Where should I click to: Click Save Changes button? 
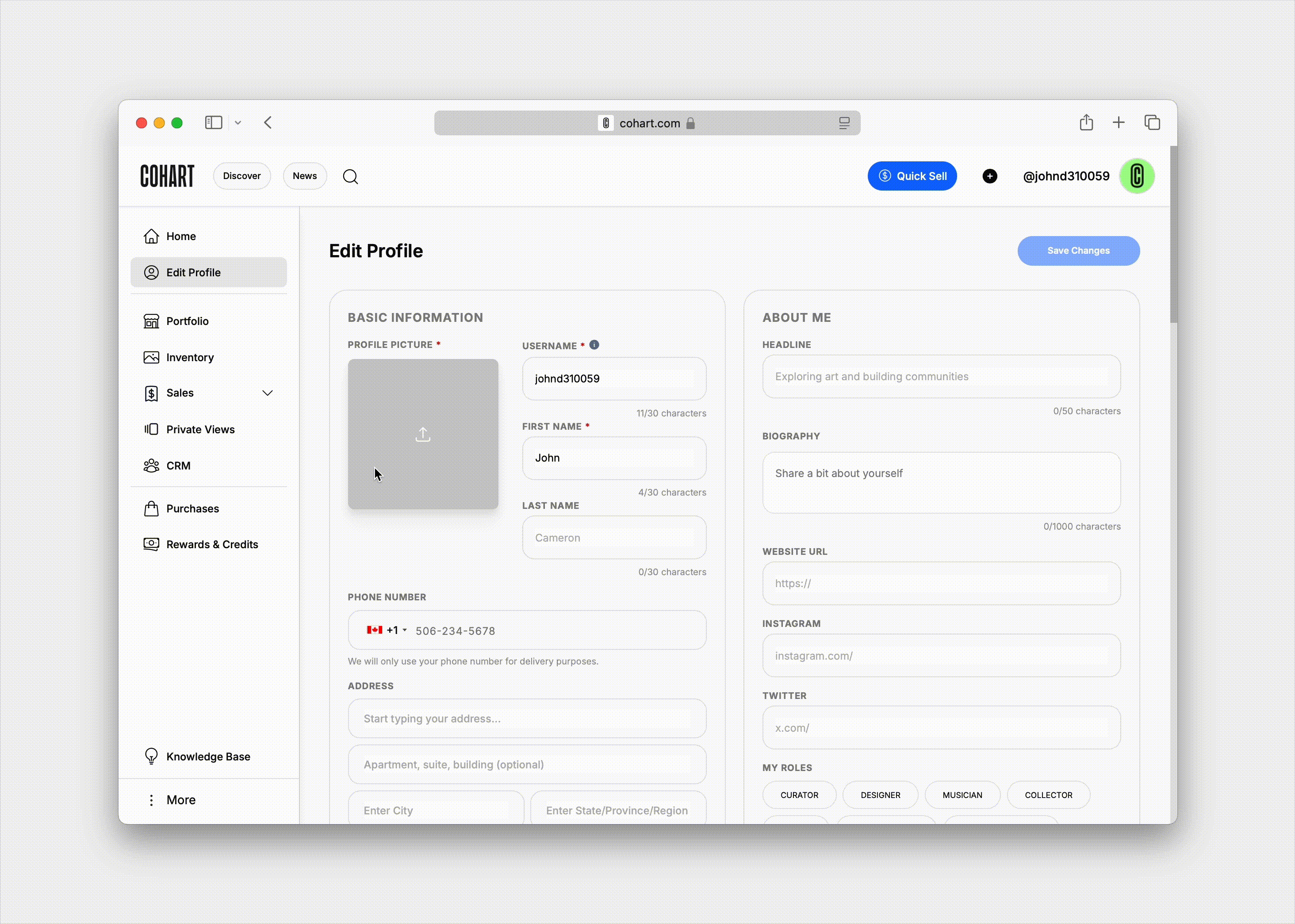pyautogui.click(x=1078, y=251)
